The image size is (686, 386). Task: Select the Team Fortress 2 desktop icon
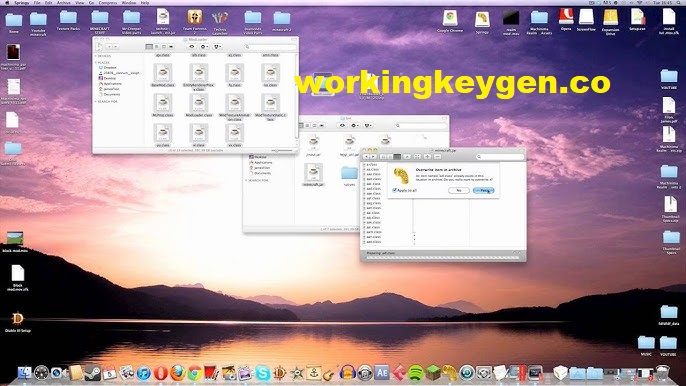coord(195,21)
